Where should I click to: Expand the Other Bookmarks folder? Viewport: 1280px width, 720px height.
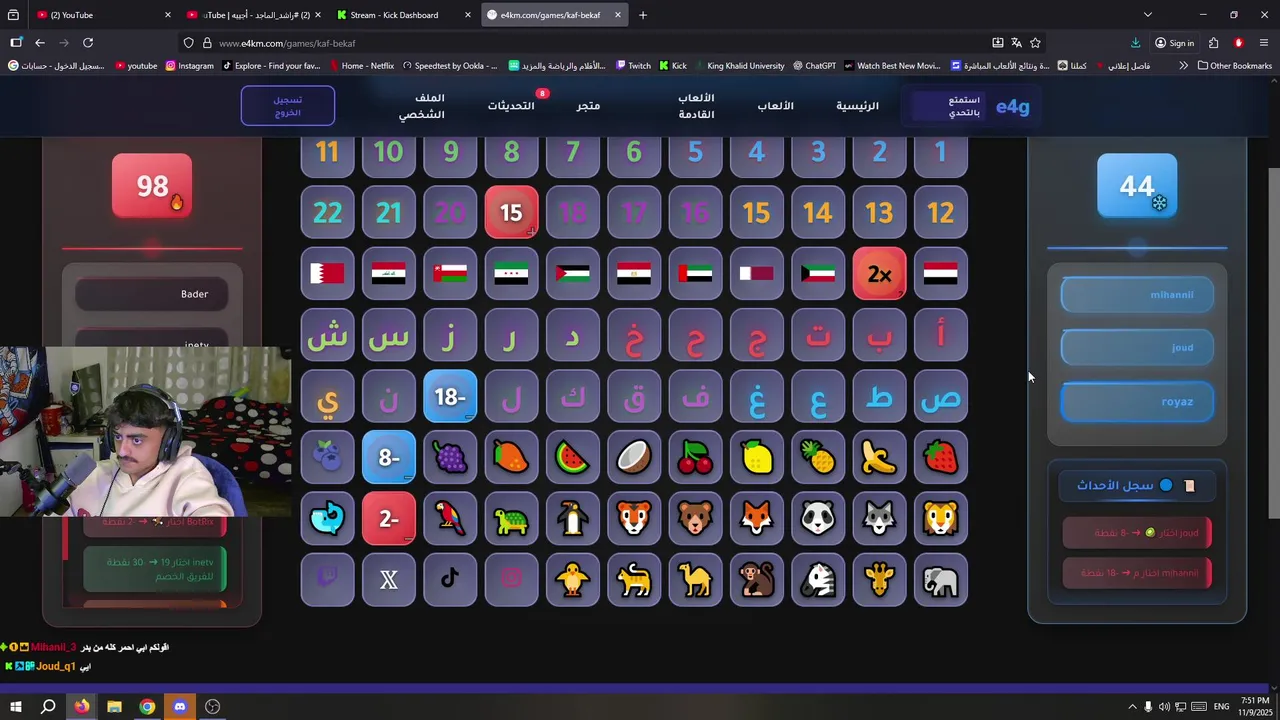(1234, 66)
